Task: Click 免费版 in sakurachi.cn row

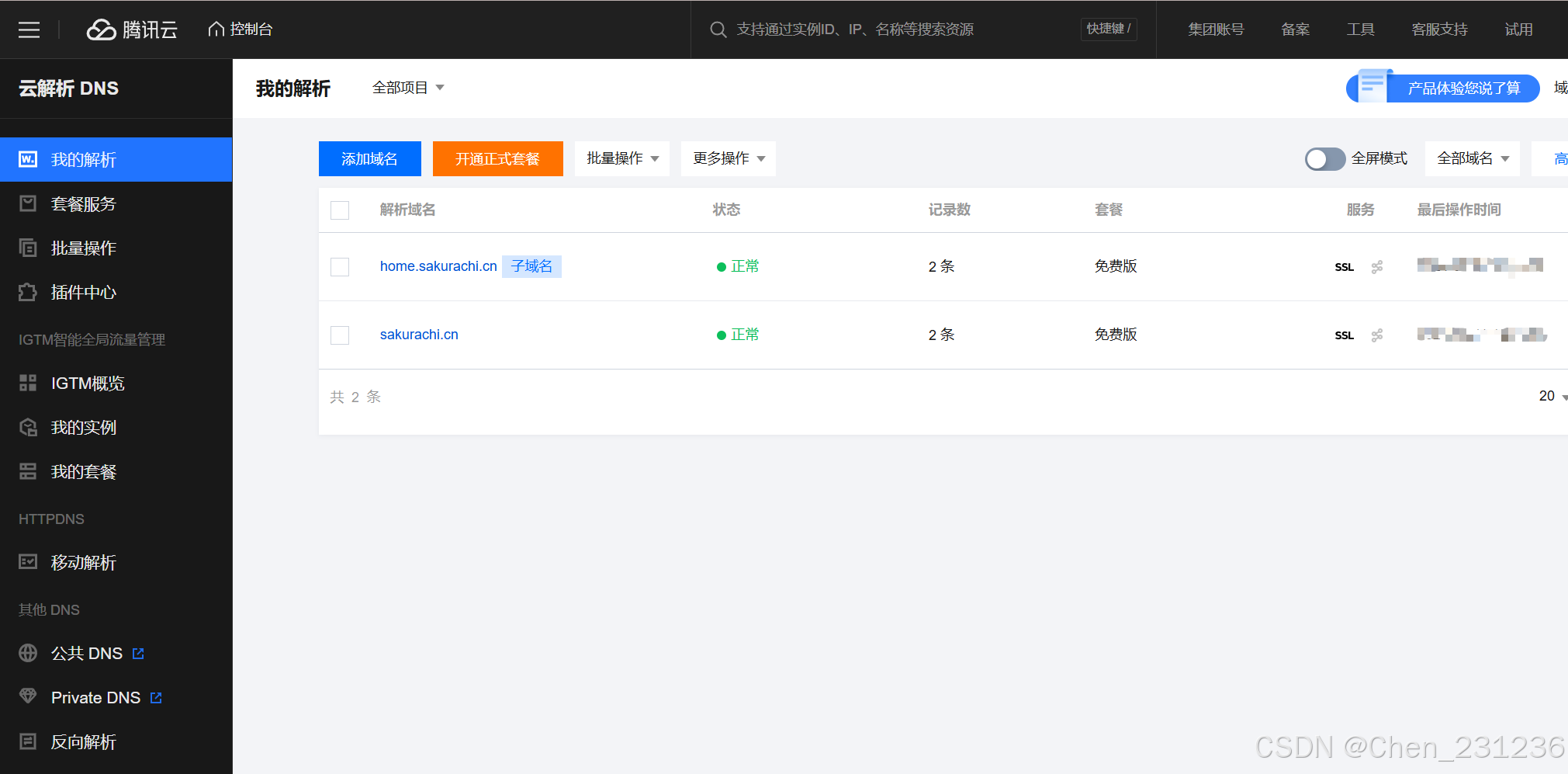Action: tap(1116, 335)
